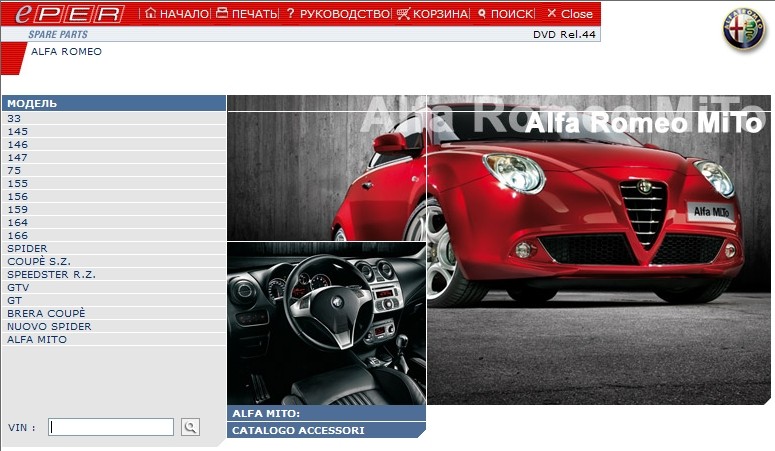Click the MiTo interior steering wheel image
The image size is (775, 451).
coord(326,322)
